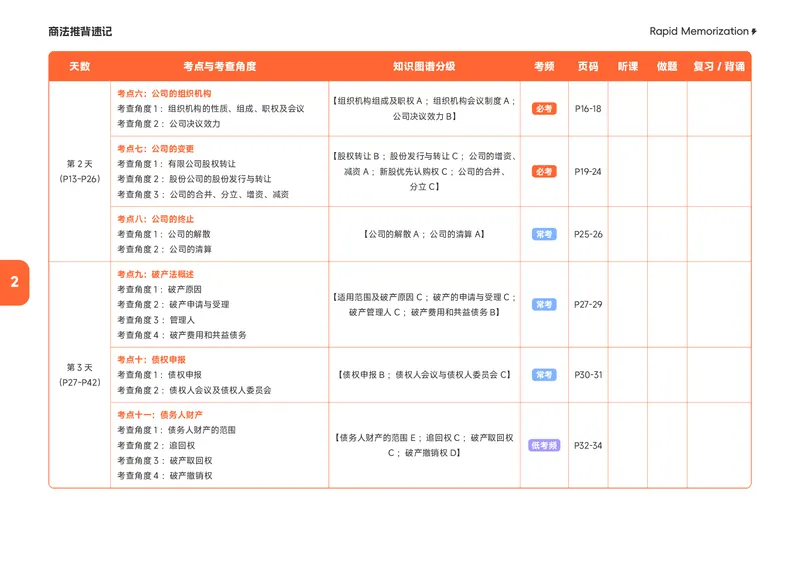800x566 pixels.
Task: Click page reference P16-18
Action: (588, 109)
